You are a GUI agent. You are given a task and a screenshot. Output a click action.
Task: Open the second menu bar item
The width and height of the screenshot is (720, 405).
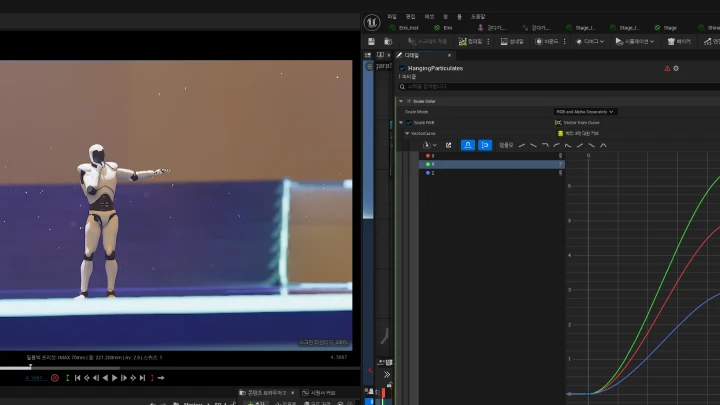pos(411,17)
